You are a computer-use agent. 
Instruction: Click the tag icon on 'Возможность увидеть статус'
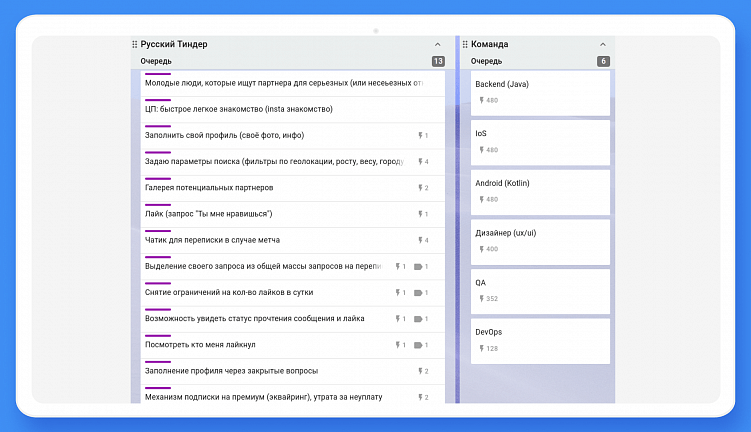pos(418,319)
